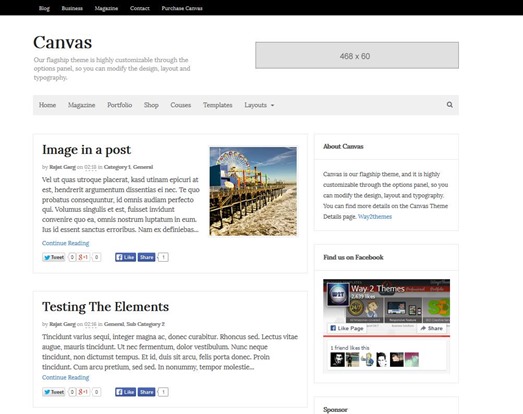Click Google +1 on 'Image in a post'
523x414 pixels.
pos(83,257)
